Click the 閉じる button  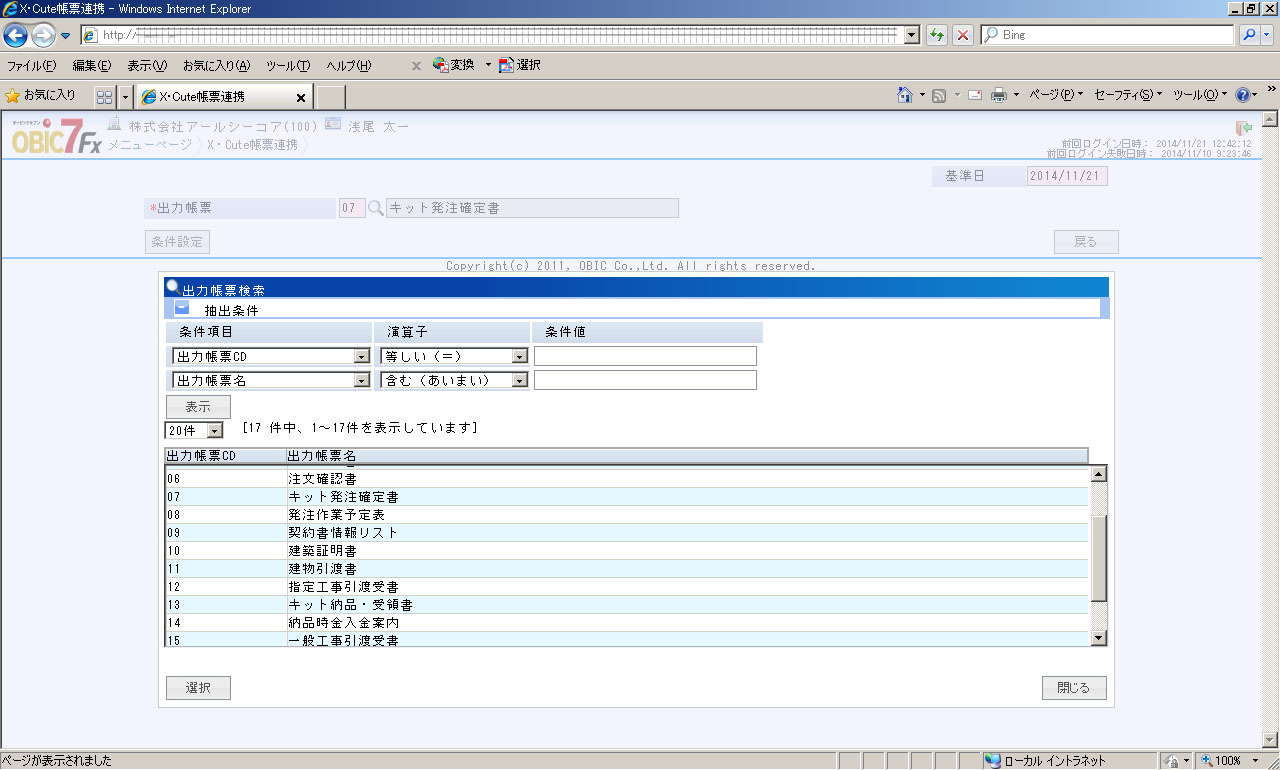coord(1074,688)
